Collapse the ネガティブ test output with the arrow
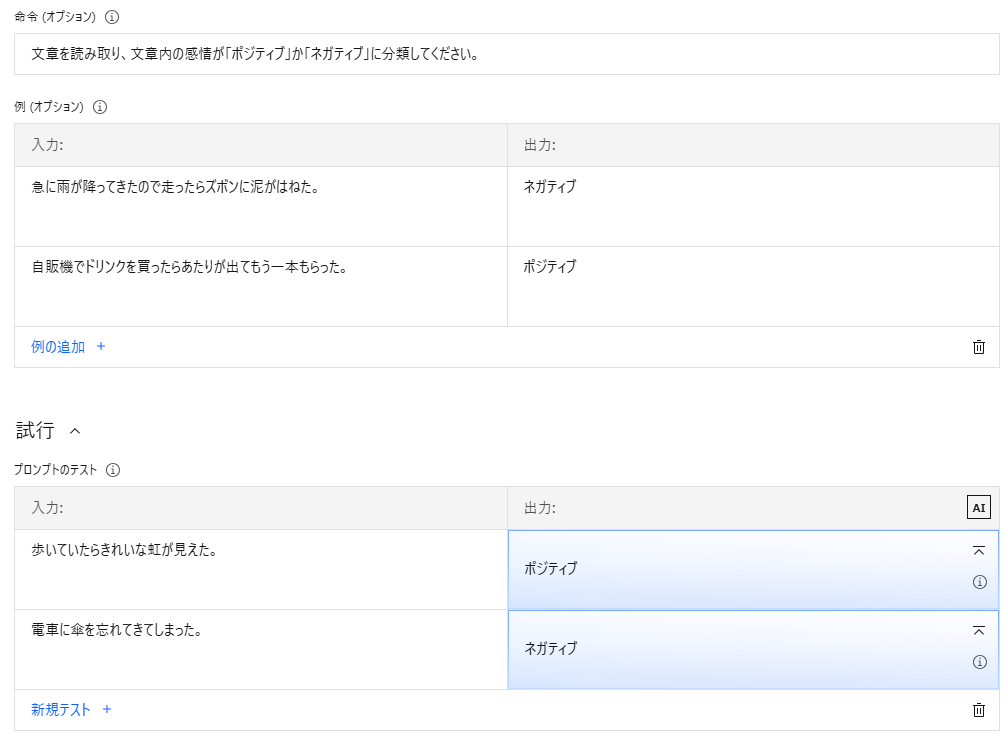Viewport: 1006px width, 737px height. (978, 631)
